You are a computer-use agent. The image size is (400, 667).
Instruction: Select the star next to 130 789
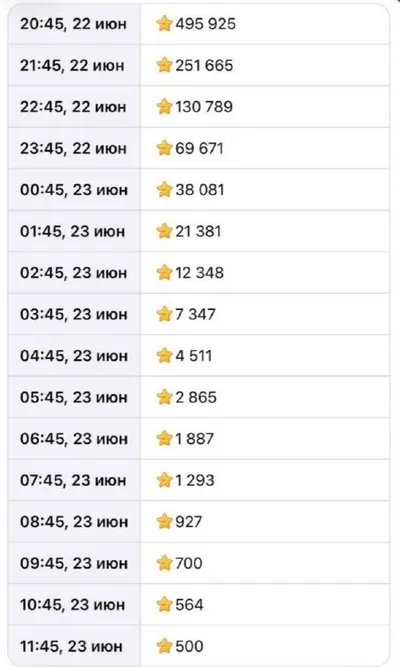[164, 106]
